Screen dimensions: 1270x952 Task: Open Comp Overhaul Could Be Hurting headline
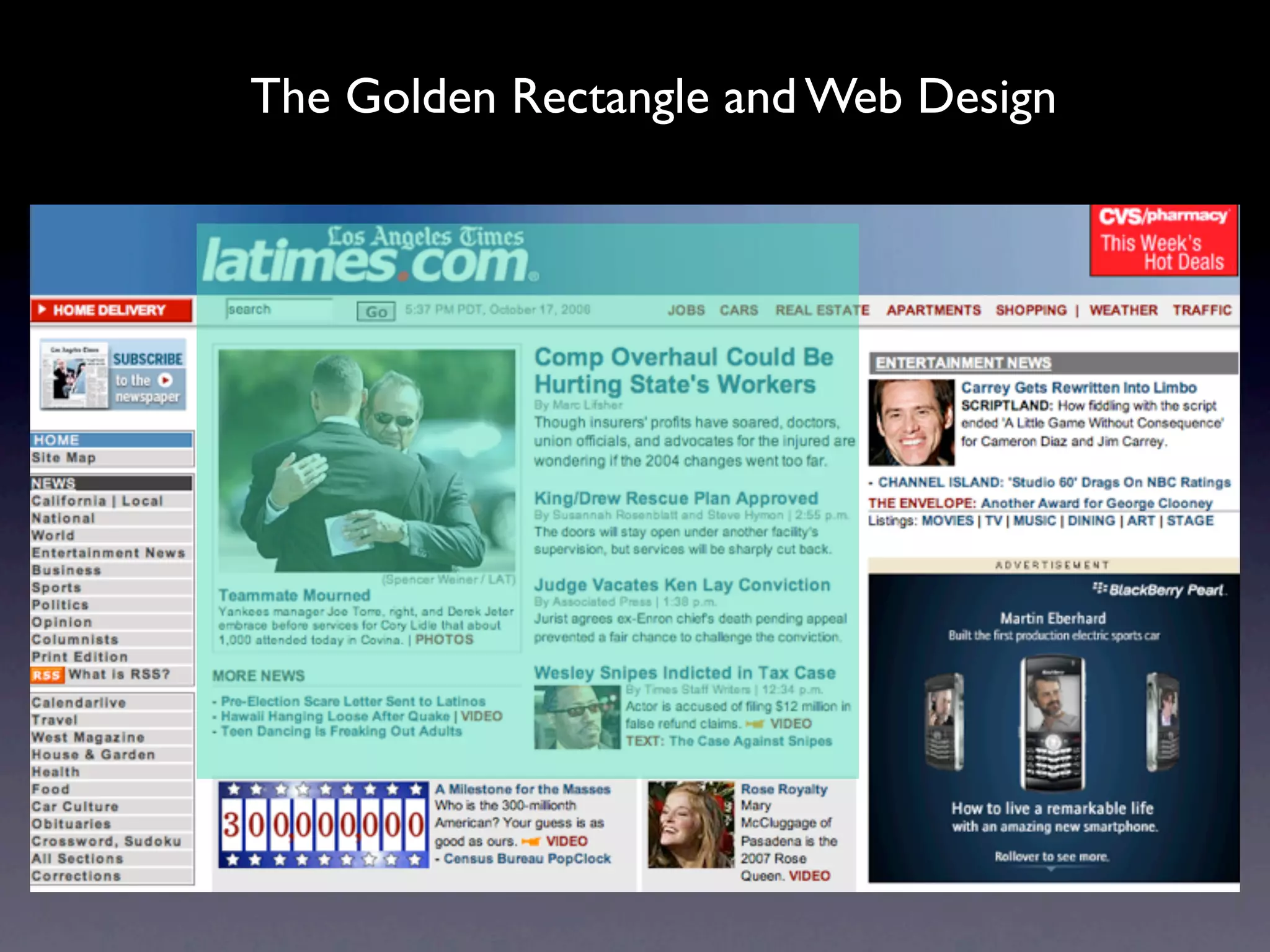tap(683, 371)
